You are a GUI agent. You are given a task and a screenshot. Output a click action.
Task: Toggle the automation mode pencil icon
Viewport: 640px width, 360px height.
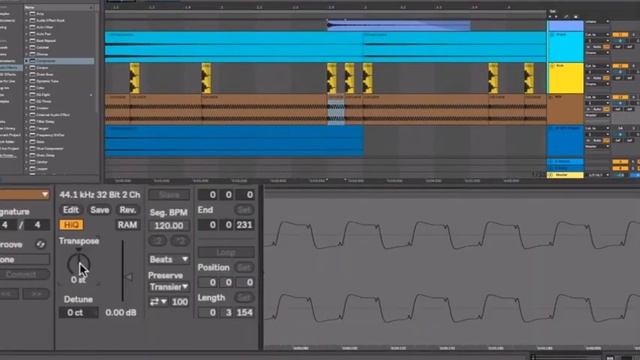click(566, 17)
